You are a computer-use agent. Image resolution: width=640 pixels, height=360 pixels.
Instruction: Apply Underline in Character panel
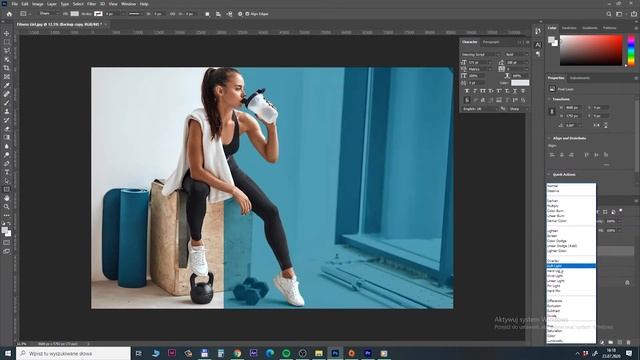(515, 91)
